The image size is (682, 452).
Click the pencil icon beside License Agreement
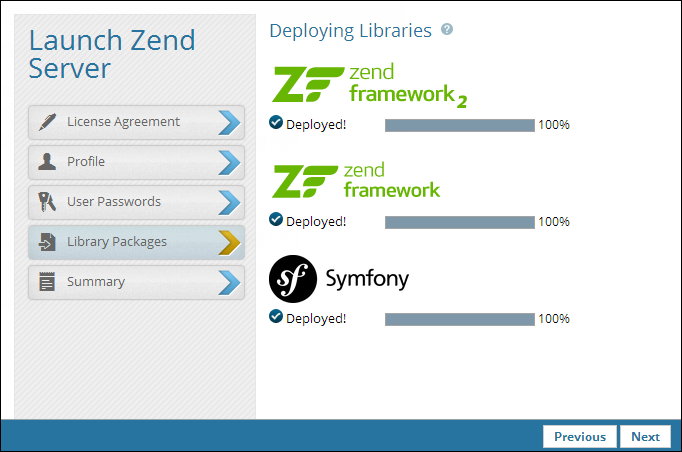pos(47,122)
